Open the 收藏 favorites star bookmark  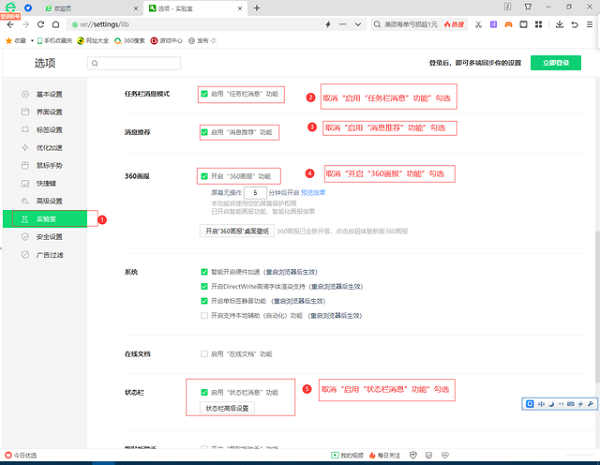click(16, 41)
